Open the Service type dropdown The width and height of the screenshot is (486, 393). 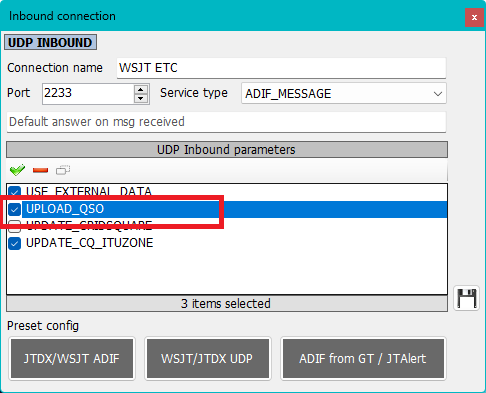coord(344,94)
